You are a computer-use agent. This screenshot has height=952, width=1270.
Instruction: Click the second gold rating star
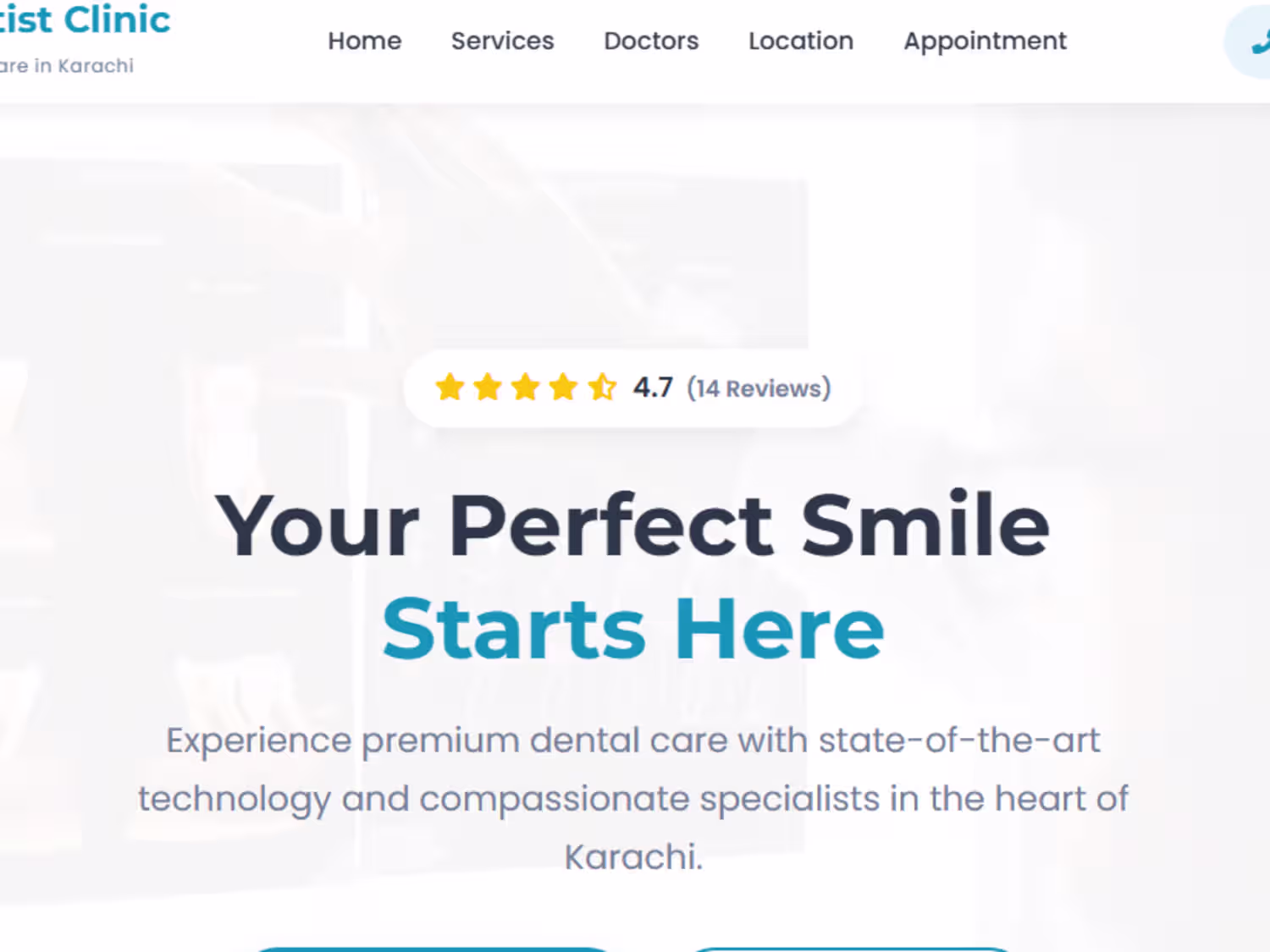click(x=488, y=387)
